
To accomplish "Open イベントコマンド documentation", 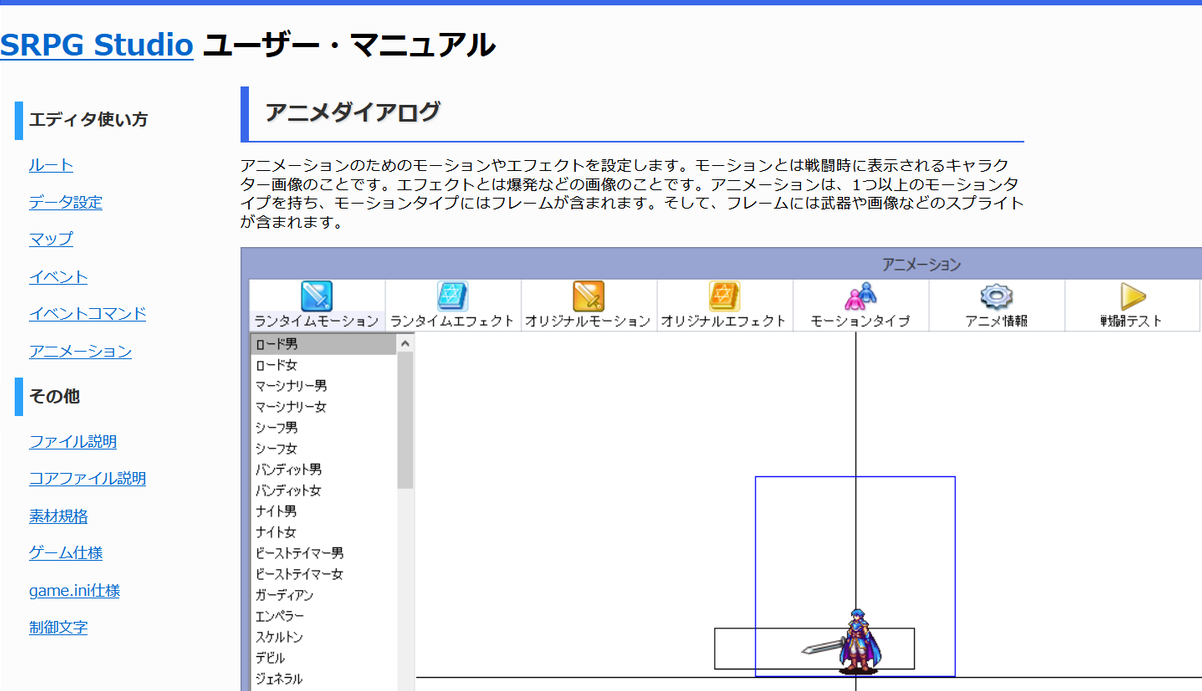I will coord(86,313).
